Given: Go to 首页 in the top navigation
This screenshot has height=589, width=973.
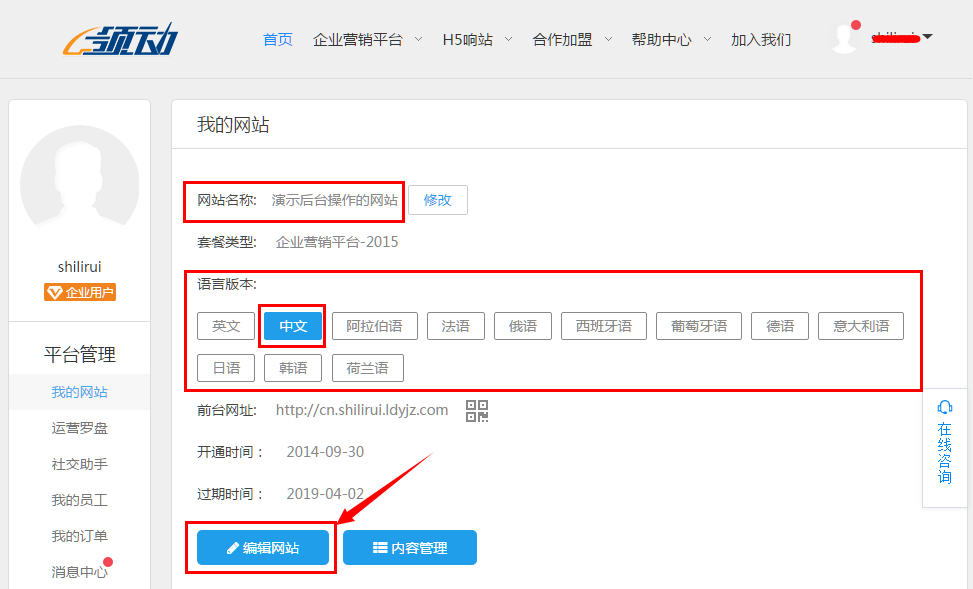Looking at the screenshot, I should tap(277, 39).
